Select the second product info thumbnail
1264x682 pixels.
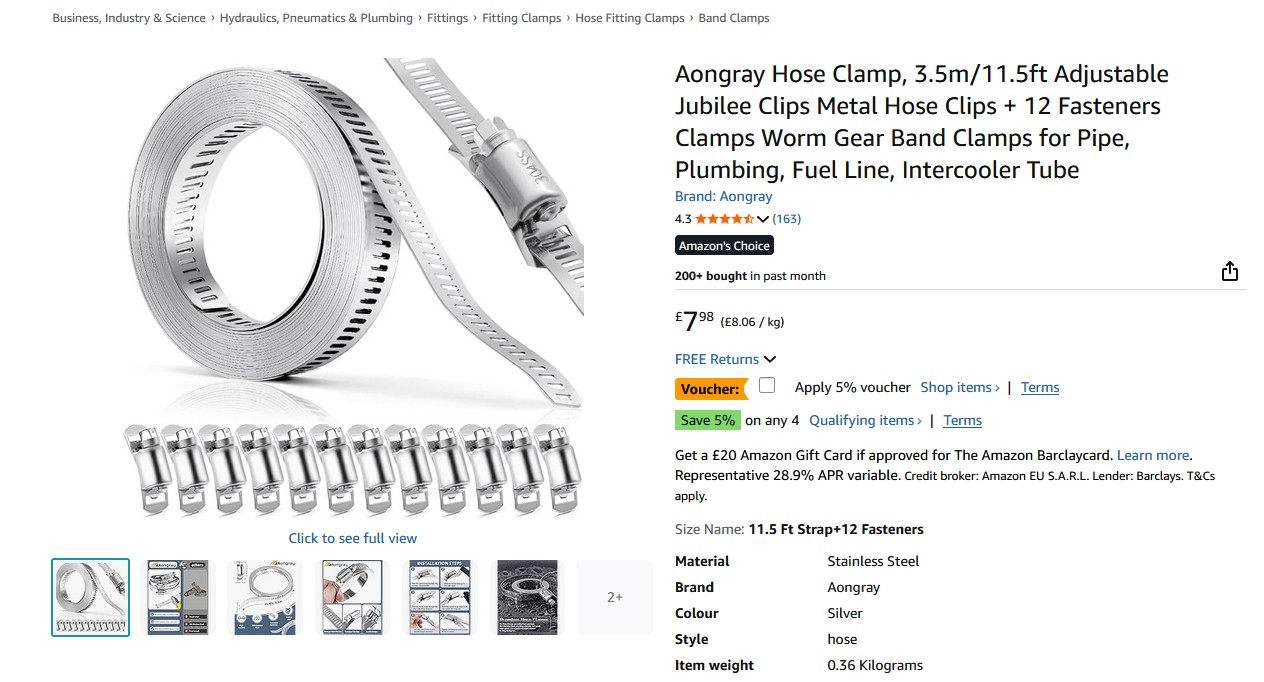coord(178,597)
